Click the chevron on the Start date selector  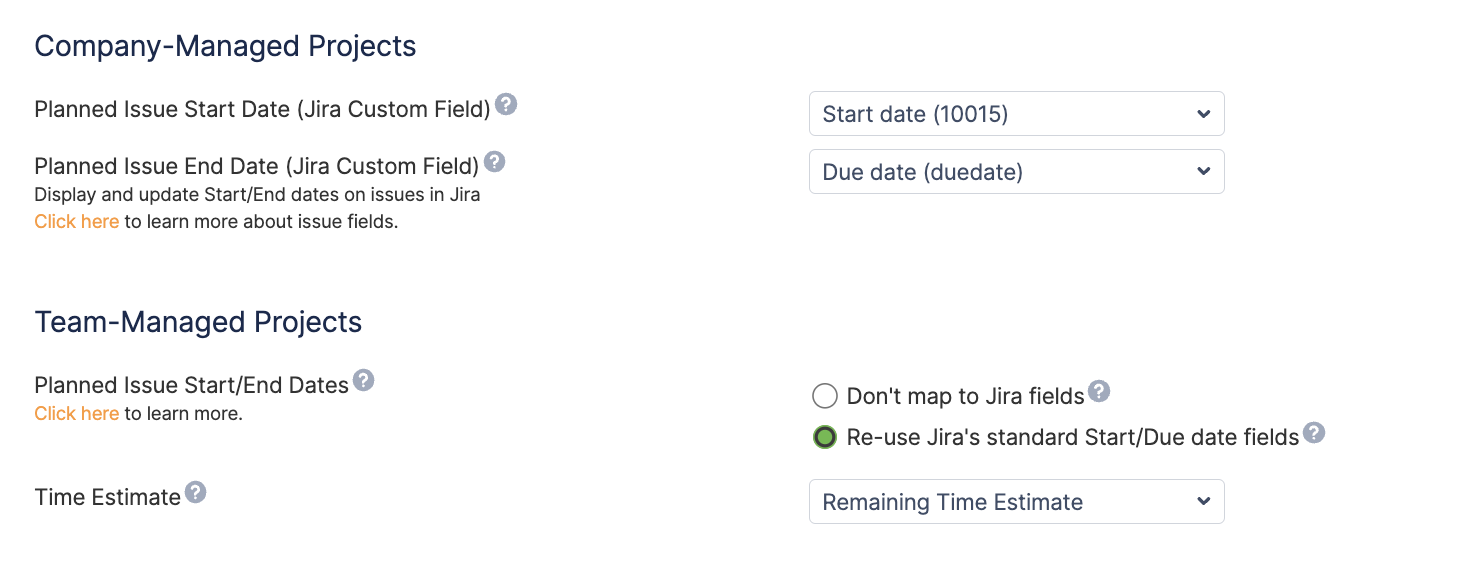(x=1203, y=113)
